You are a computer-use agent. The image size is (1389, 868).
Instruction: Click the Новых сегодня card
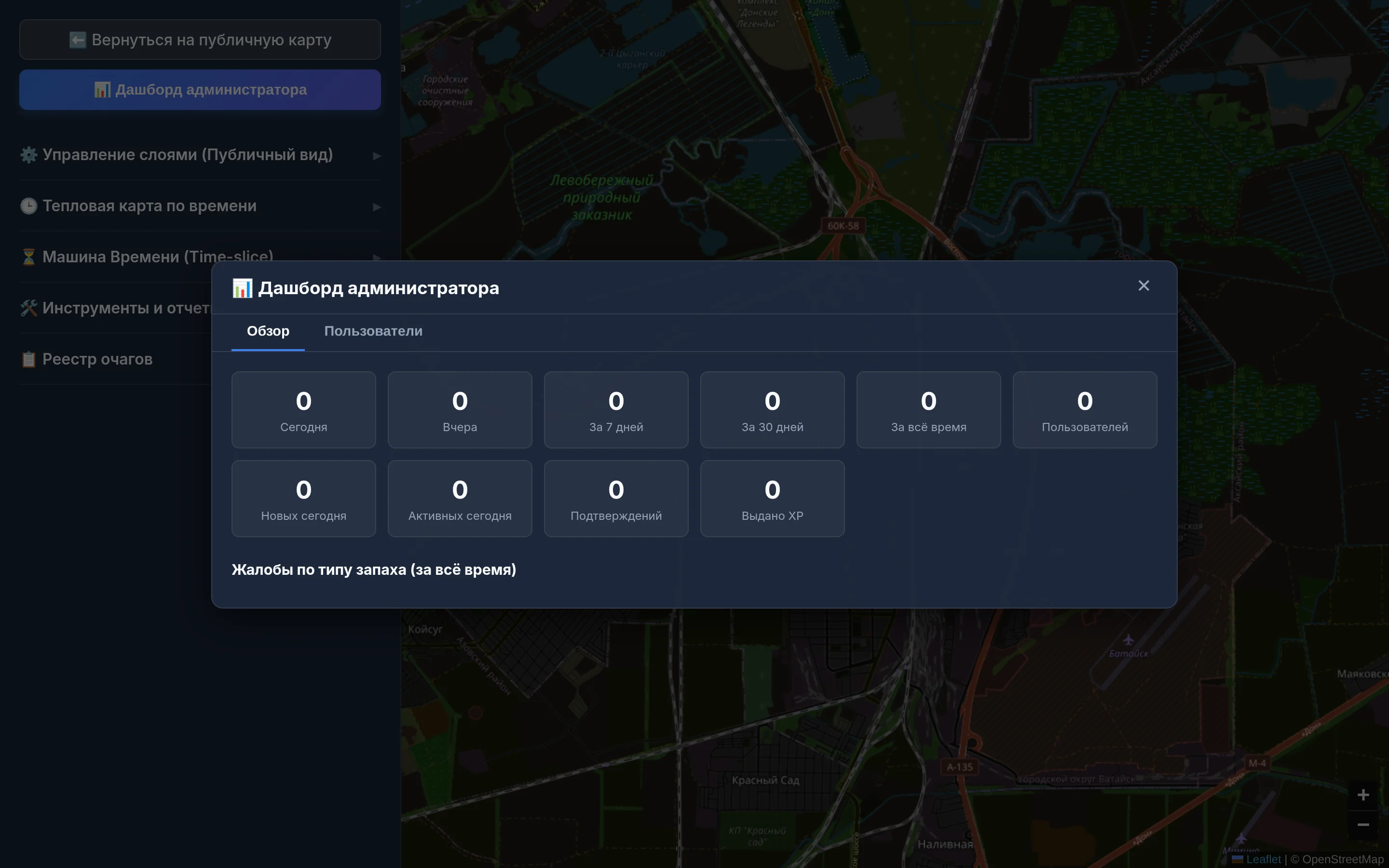click(304, 499)
